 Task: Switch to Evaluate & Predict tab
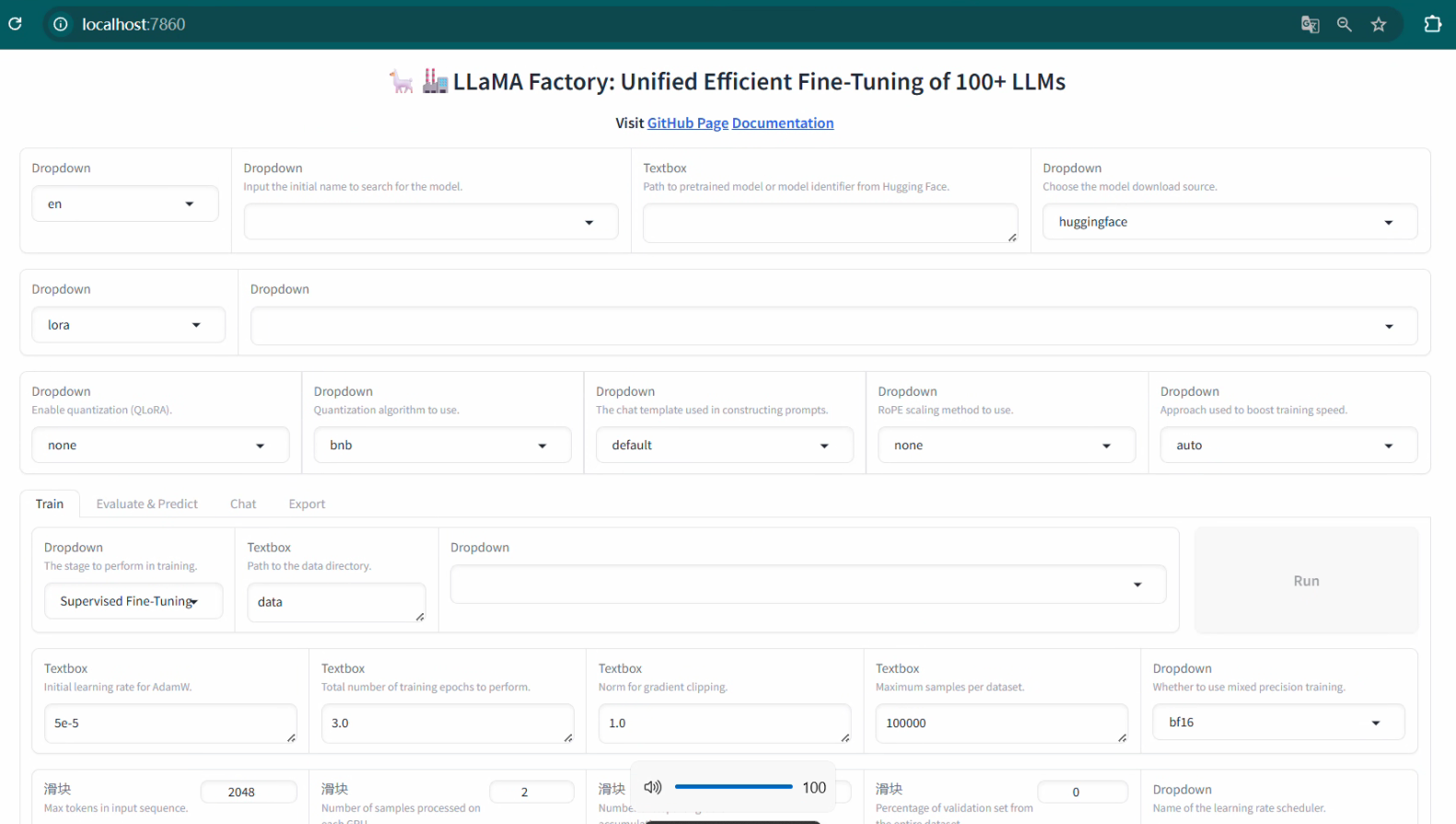click(x=147, y=504)
